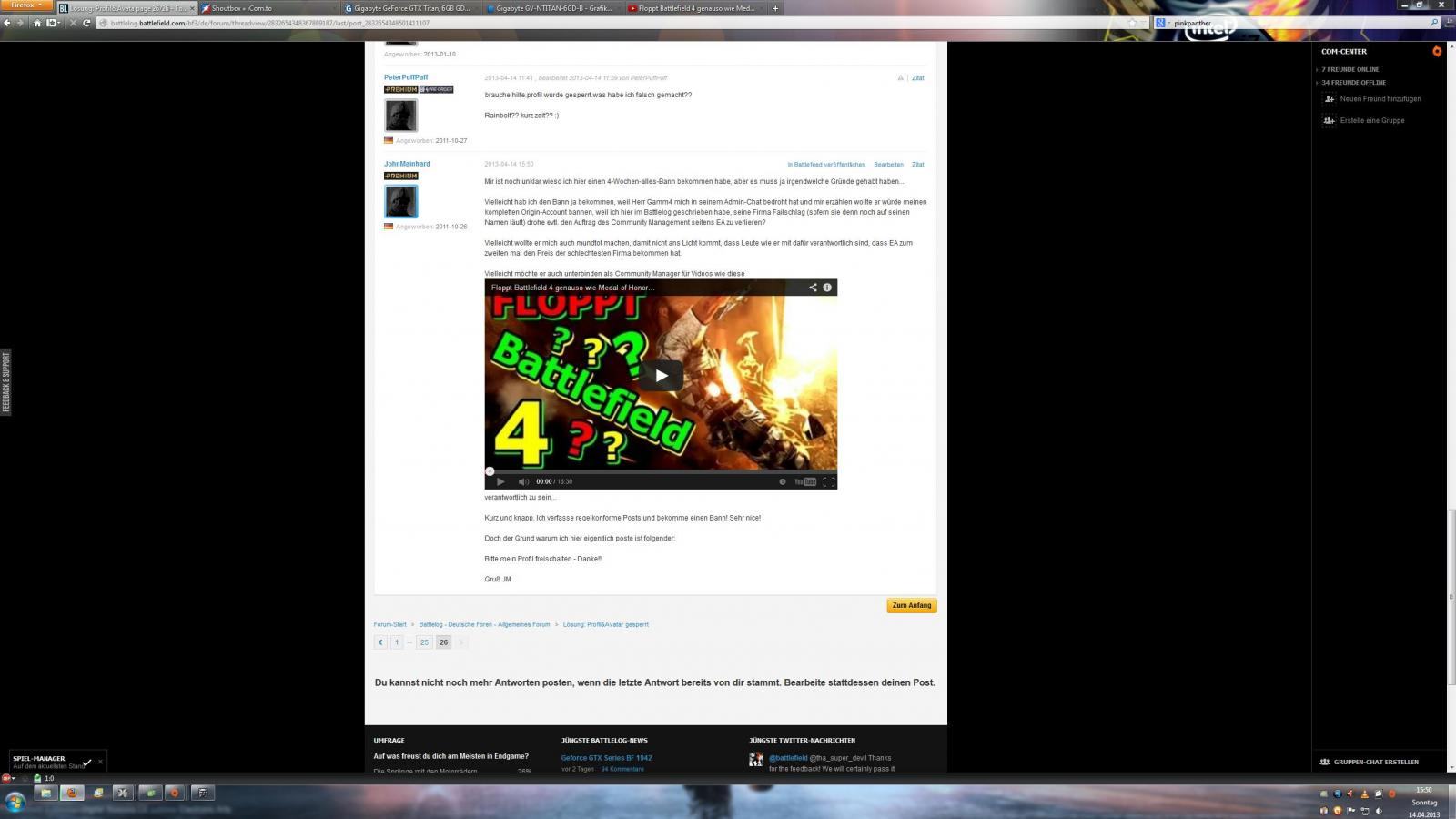Toggle the video fullscreen icon

[x=829, y=481]
